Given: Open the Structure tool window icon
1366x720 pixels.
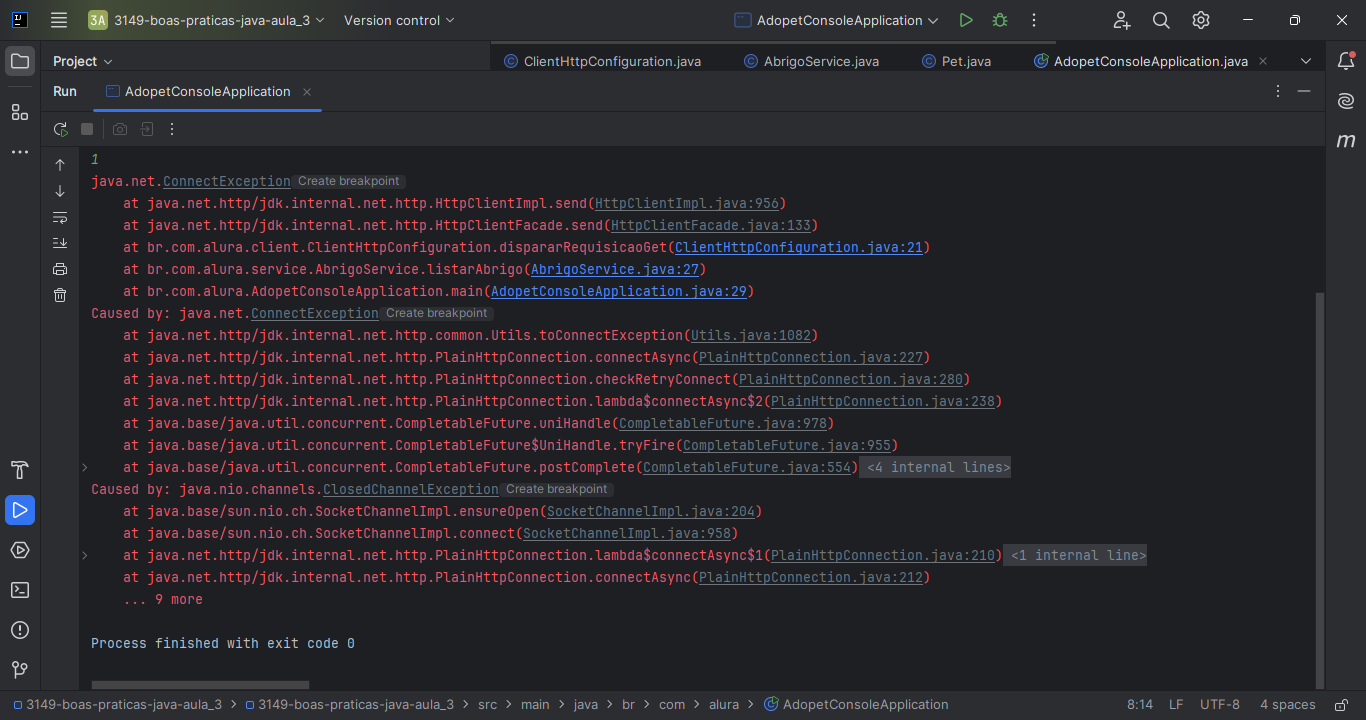Looking at the screenshot, I should [20, 112].
